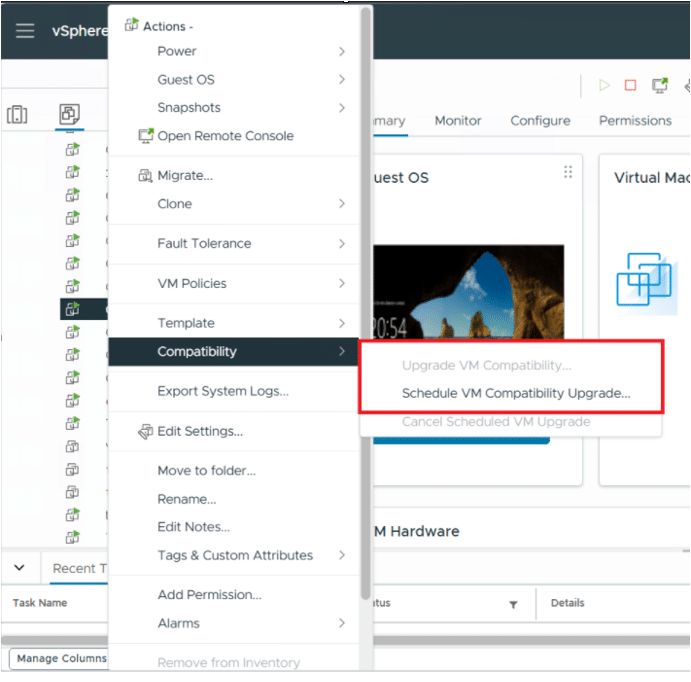This screenshot has width=691, height=682.
Task: Launch console using the monitor toolbar icon
Action: [x=659, y=86]
